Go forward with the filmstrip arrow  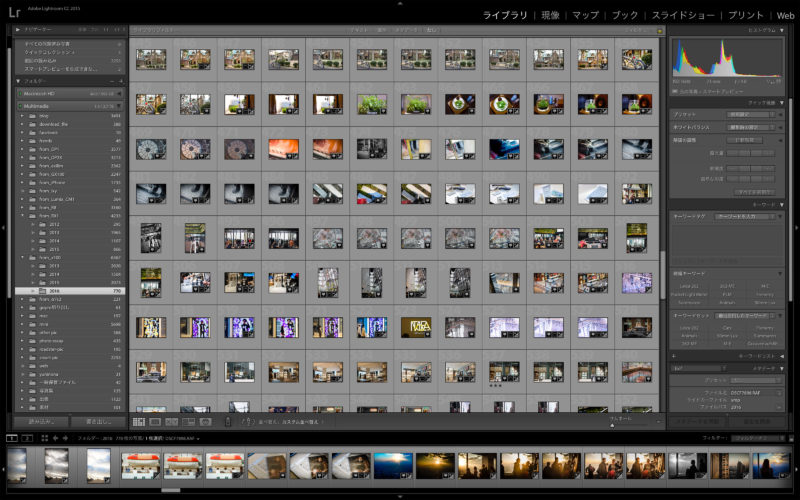65,438
